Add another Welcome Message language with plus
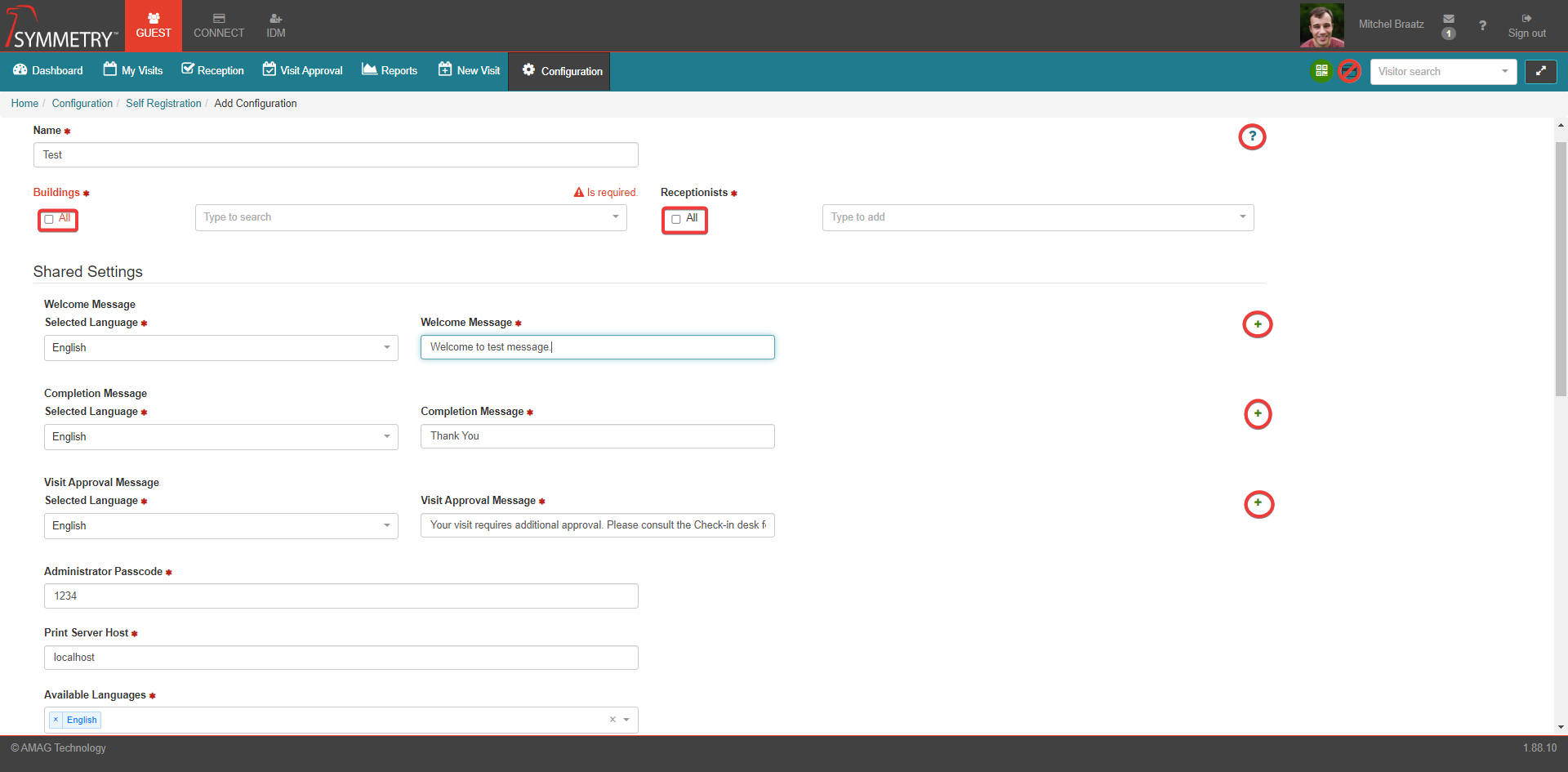 1258,324
